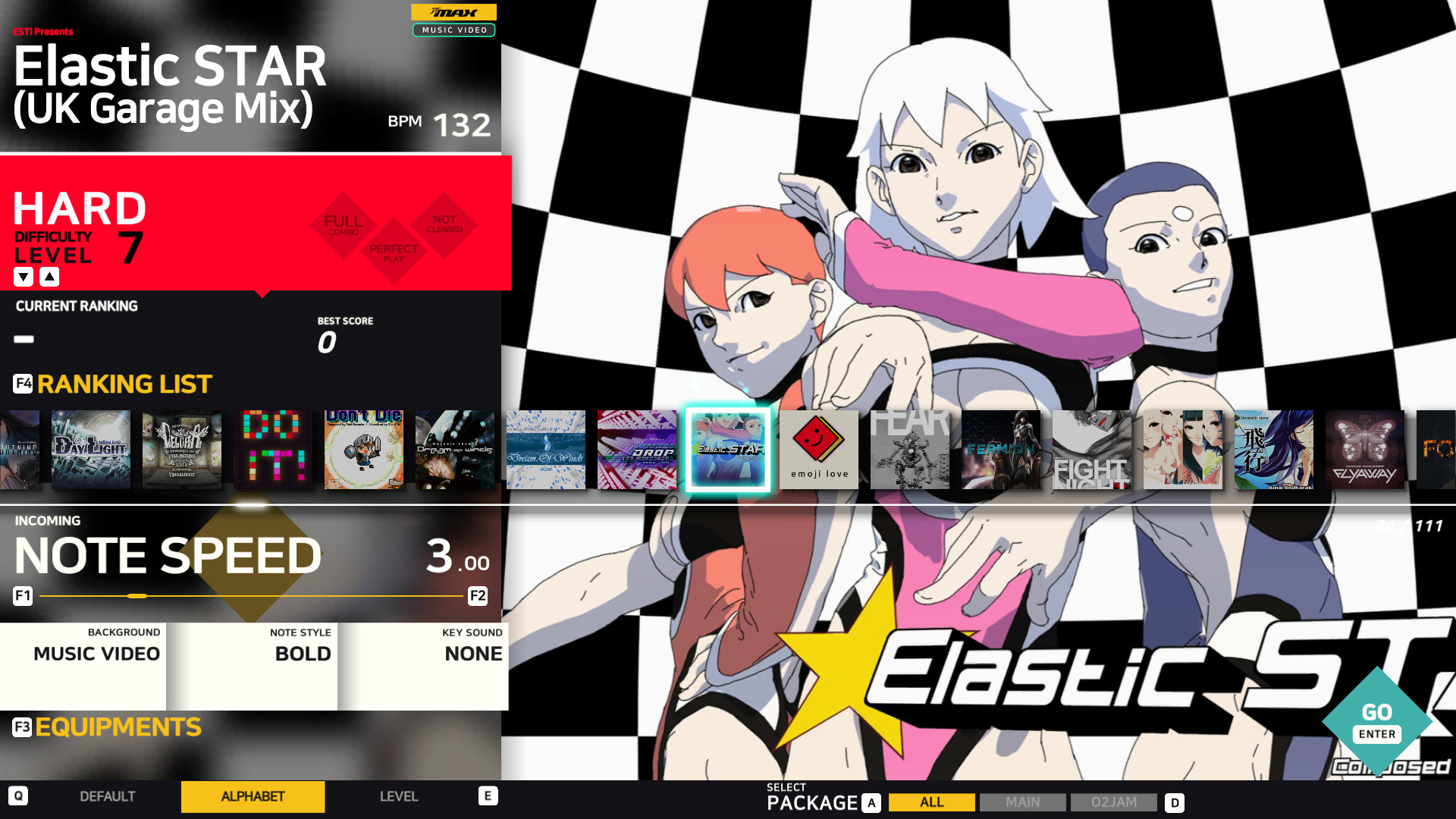Select the emoji love album thumbnail
This screenshot has width=1456, height=819.
[818, 449]
